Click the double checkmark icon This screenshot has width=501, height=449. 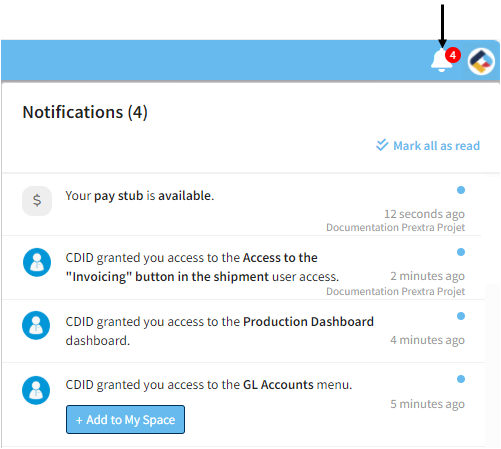point(382,145)
